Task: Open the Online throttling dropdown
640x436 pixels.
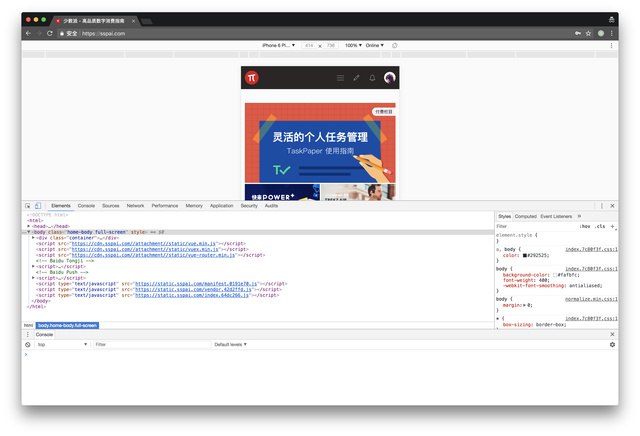Action: [375, 45]
